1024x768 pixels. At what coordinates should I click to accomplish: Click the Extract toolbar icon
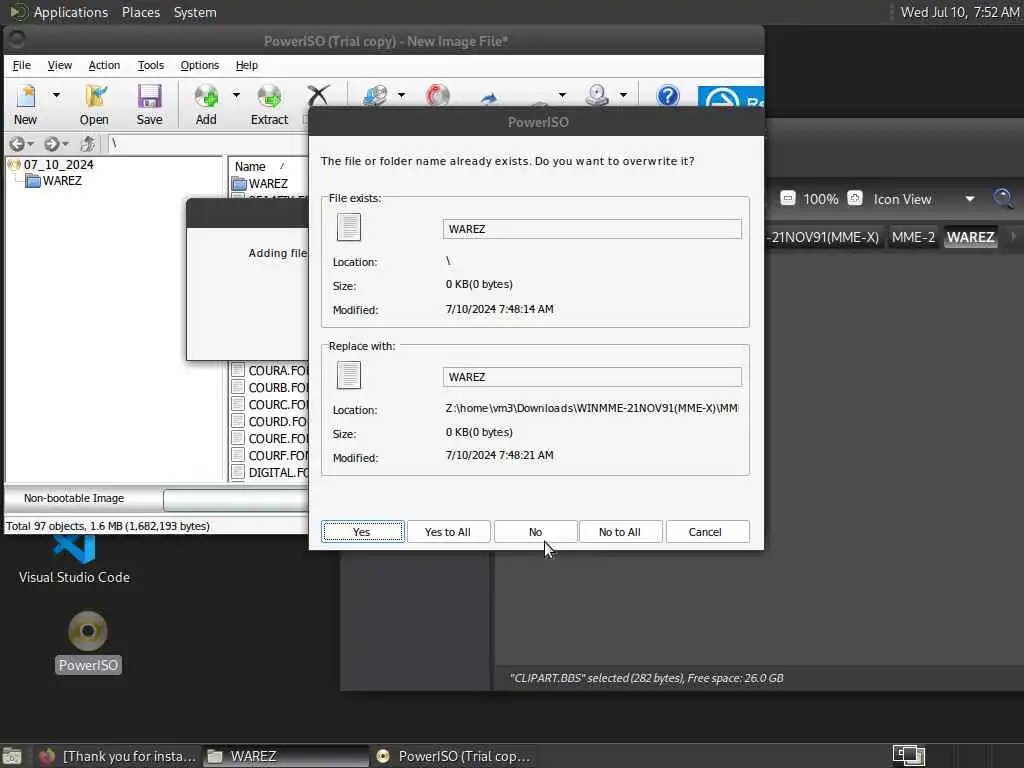(x=269, y=104)
